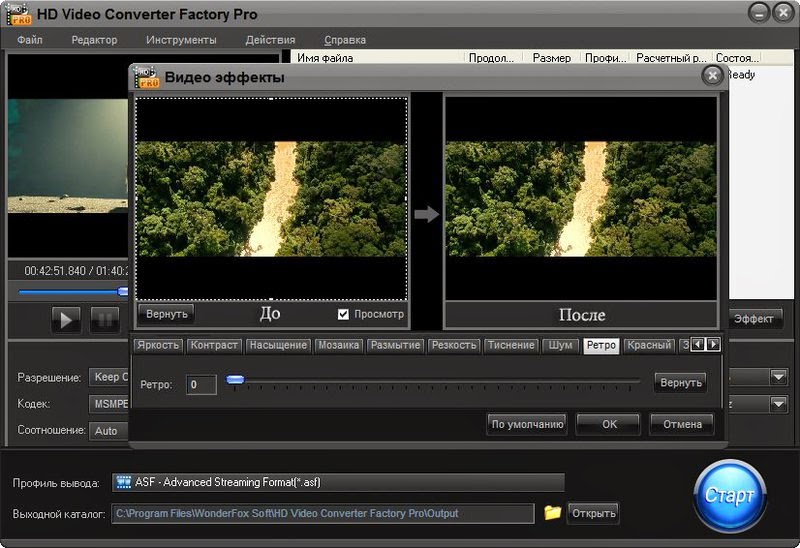This screenshot has height=548, width=800.
Task: Open the Редактор menu
Action: [x=94, y=40]
